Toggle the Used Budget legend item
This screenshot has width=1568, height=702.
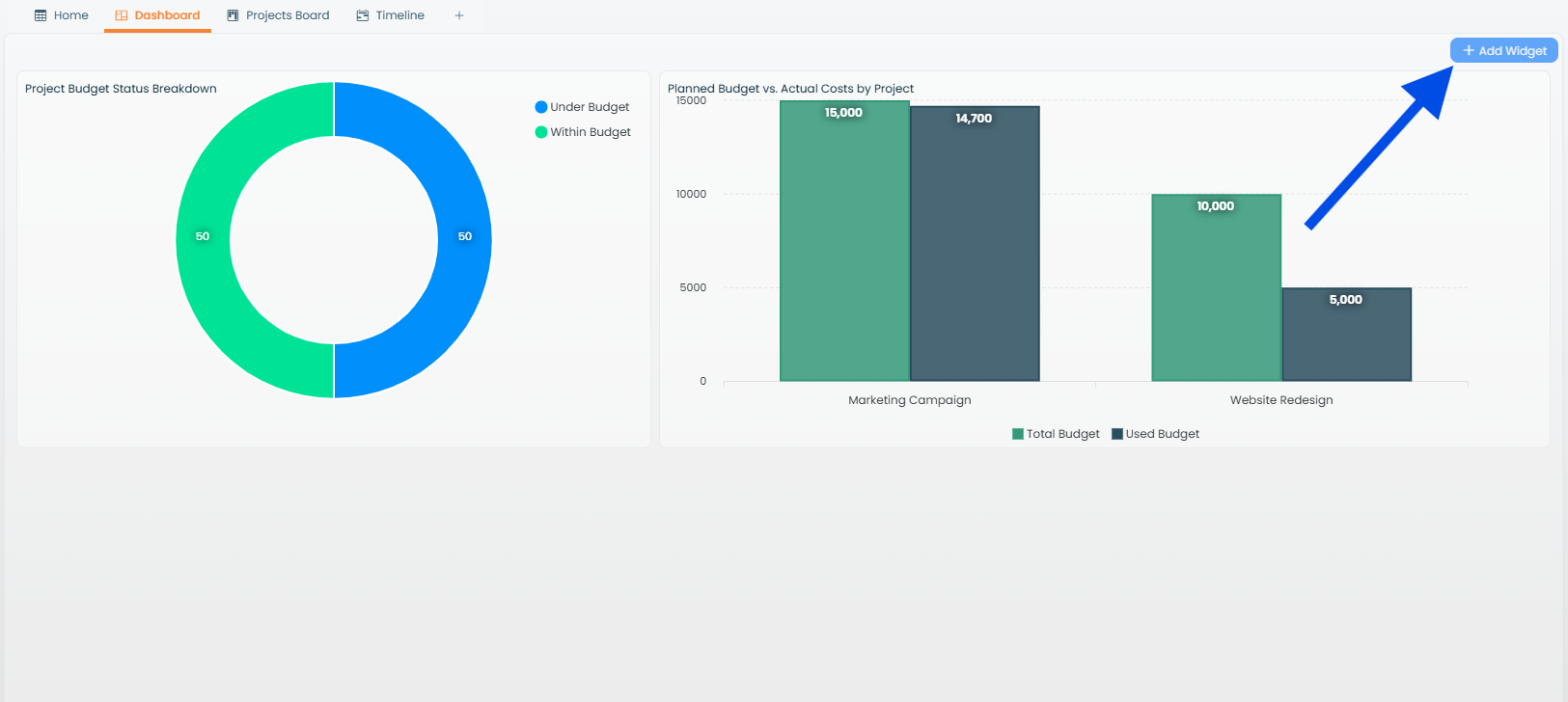point(1155,434)
